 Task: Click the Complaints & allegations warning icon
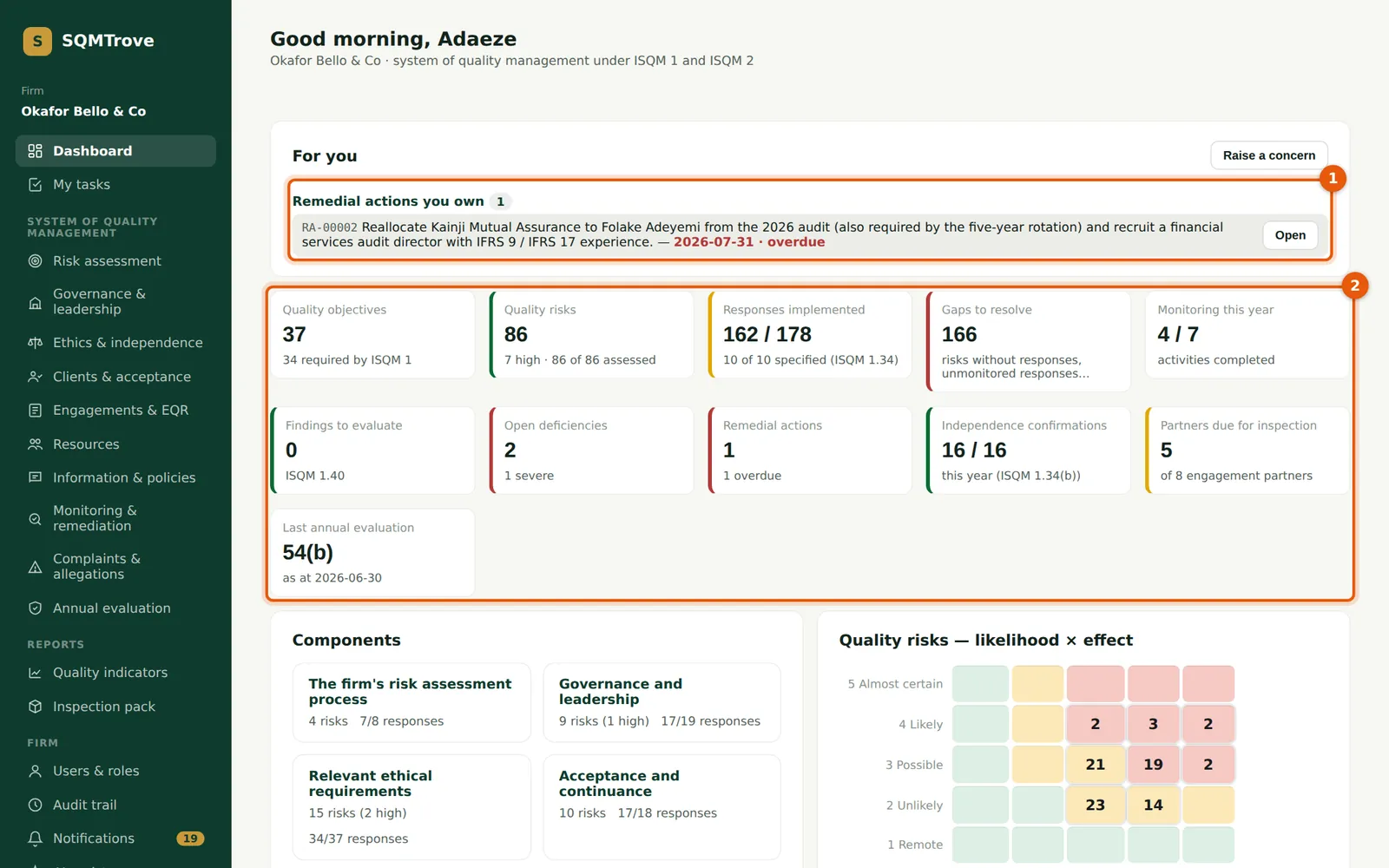[x=35, y=567]
